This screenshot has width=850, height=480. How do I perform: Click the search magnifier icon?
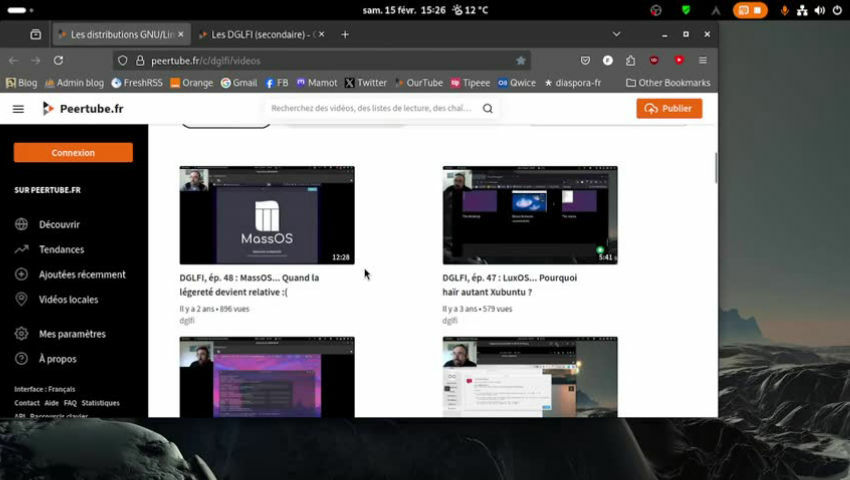487,108
